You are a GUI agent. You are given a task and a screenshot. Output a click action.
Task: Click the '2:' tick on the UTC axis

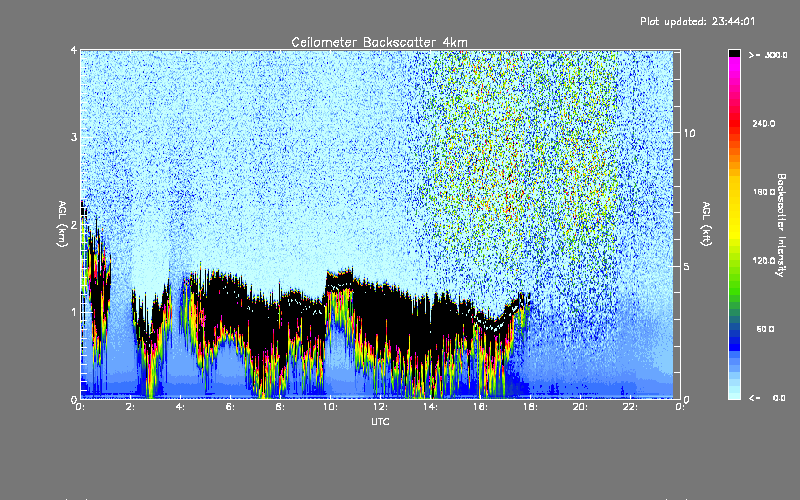tap(130, 407)
